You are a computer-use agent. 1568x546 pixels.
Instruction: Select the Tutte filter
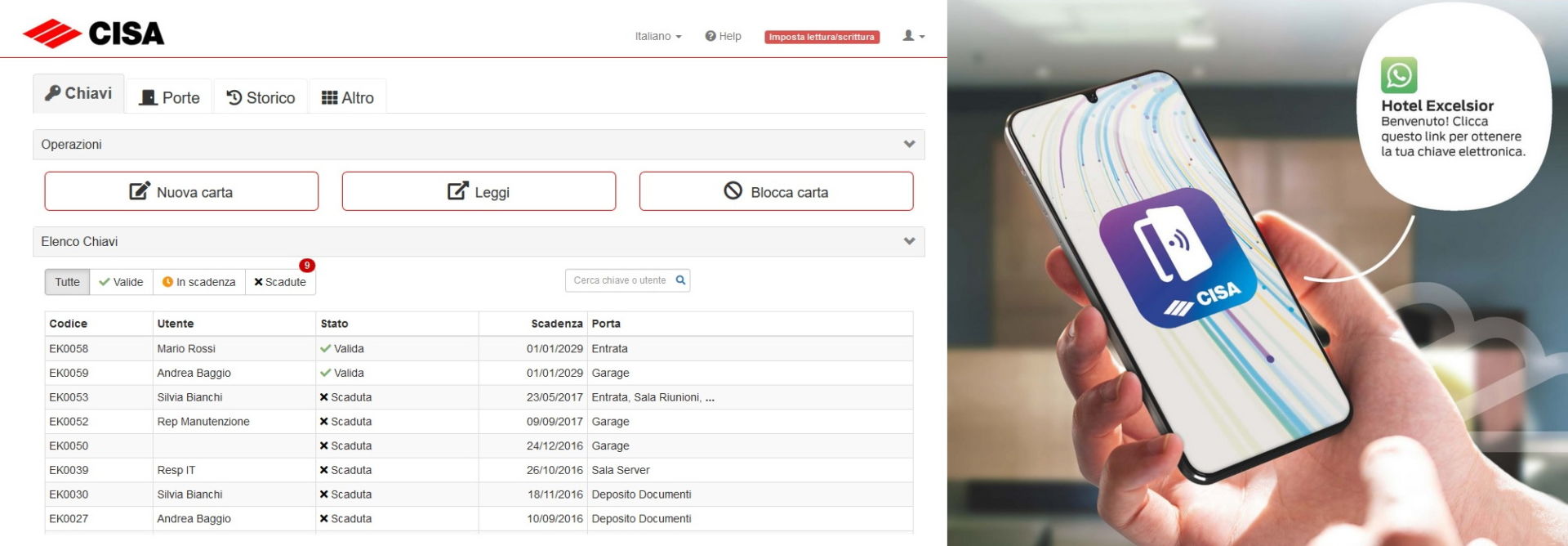click(x=67, y=282)
